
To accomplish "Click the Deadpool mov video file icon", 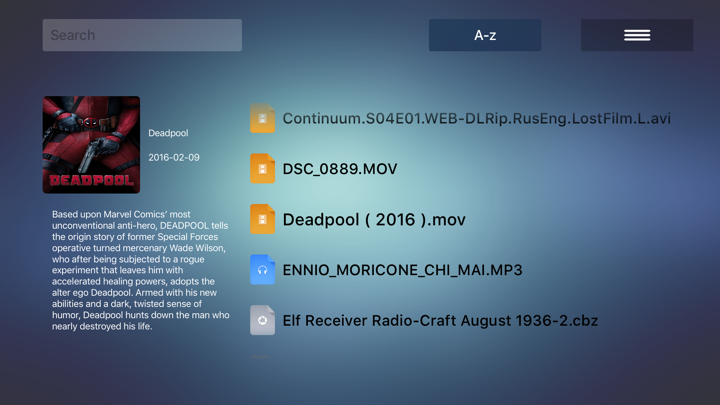I will pyautogui.click(x=262, y=219).
